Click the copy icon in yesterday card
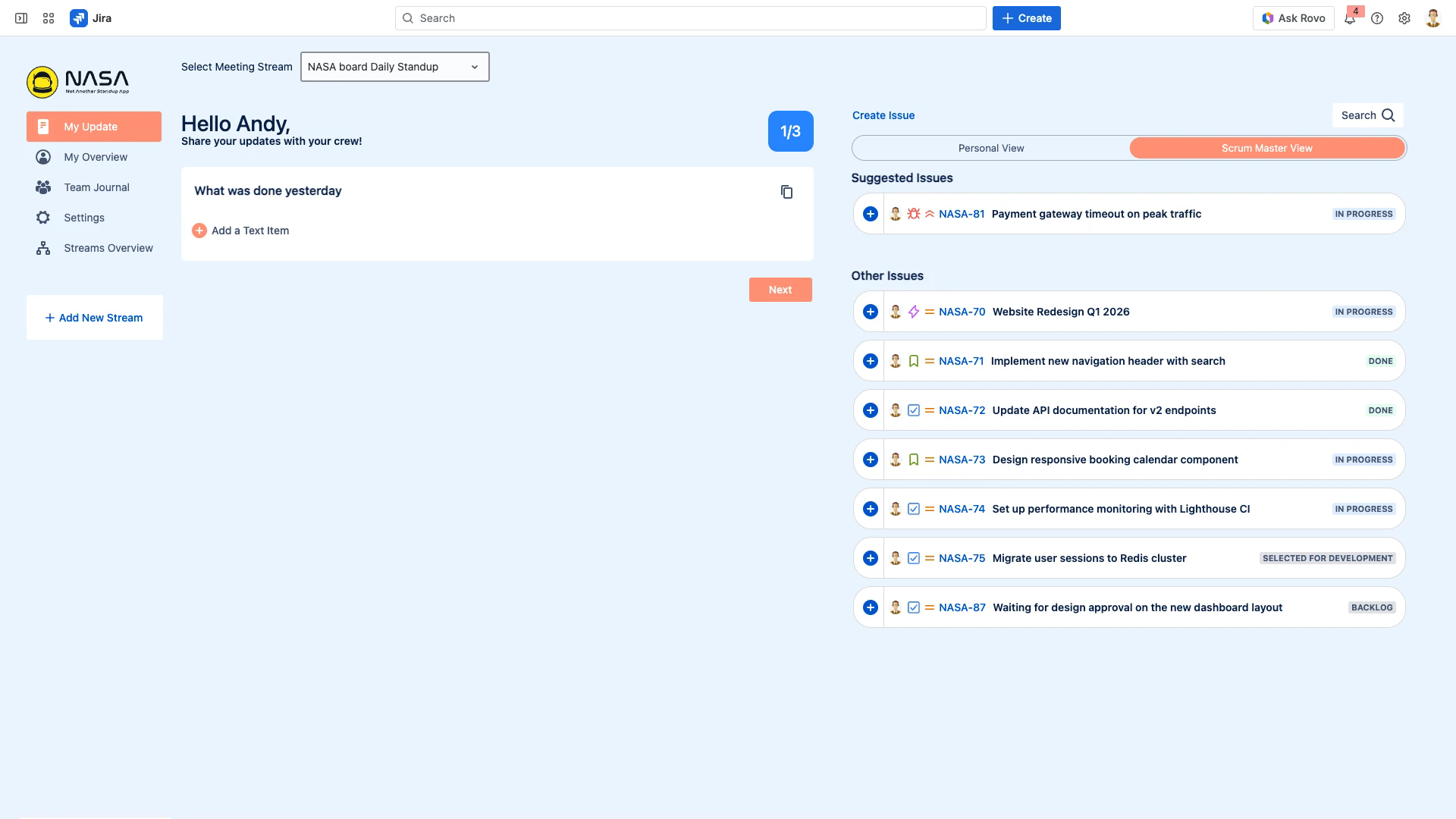 click(786, 192)
